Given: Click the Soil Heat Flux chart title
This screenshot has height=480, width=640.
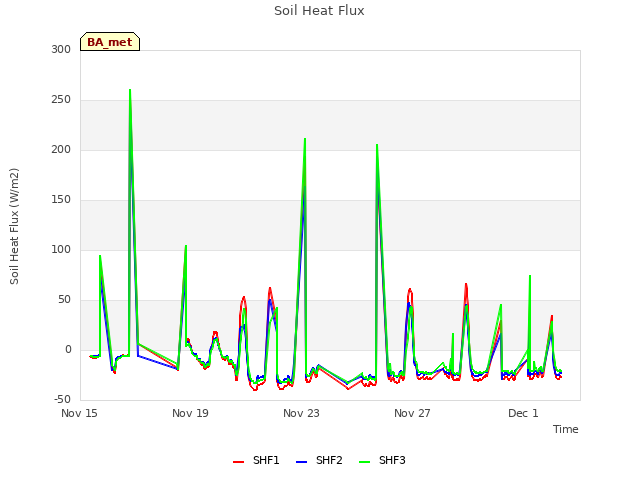Looking at the screenshot, I should point(319,11).
